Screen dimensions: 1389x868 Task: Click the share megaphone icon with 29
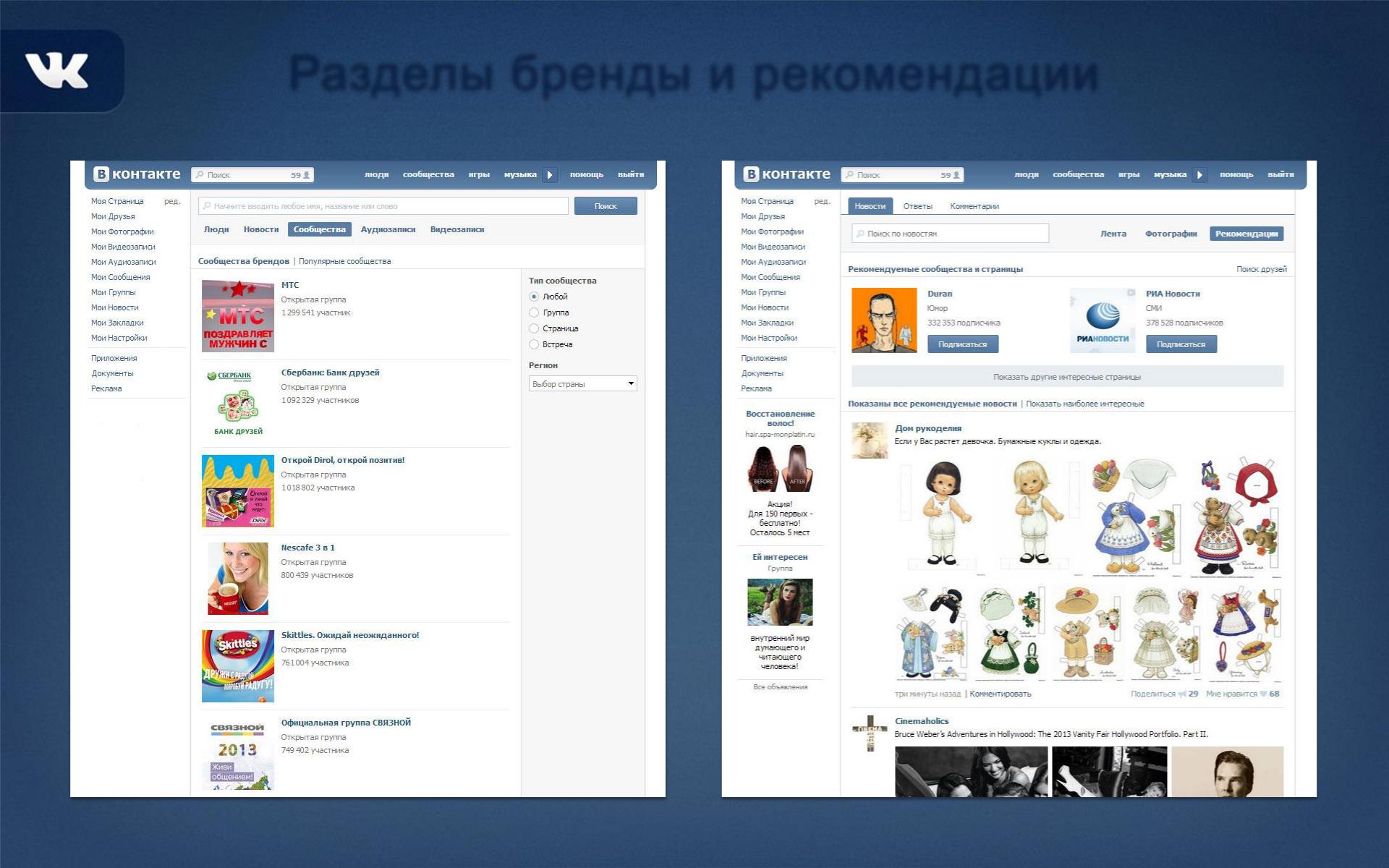(x=1182, y=694)
